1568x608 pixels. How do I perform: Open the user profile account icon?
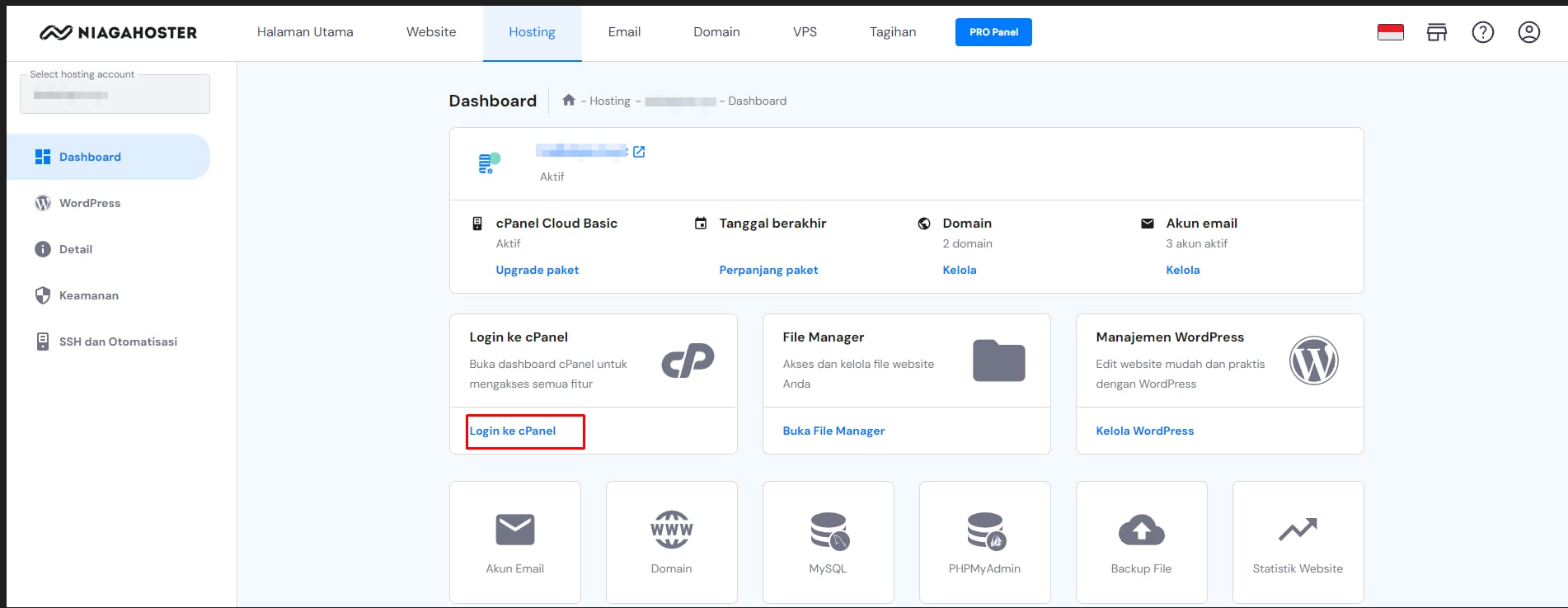[1528, 32]
